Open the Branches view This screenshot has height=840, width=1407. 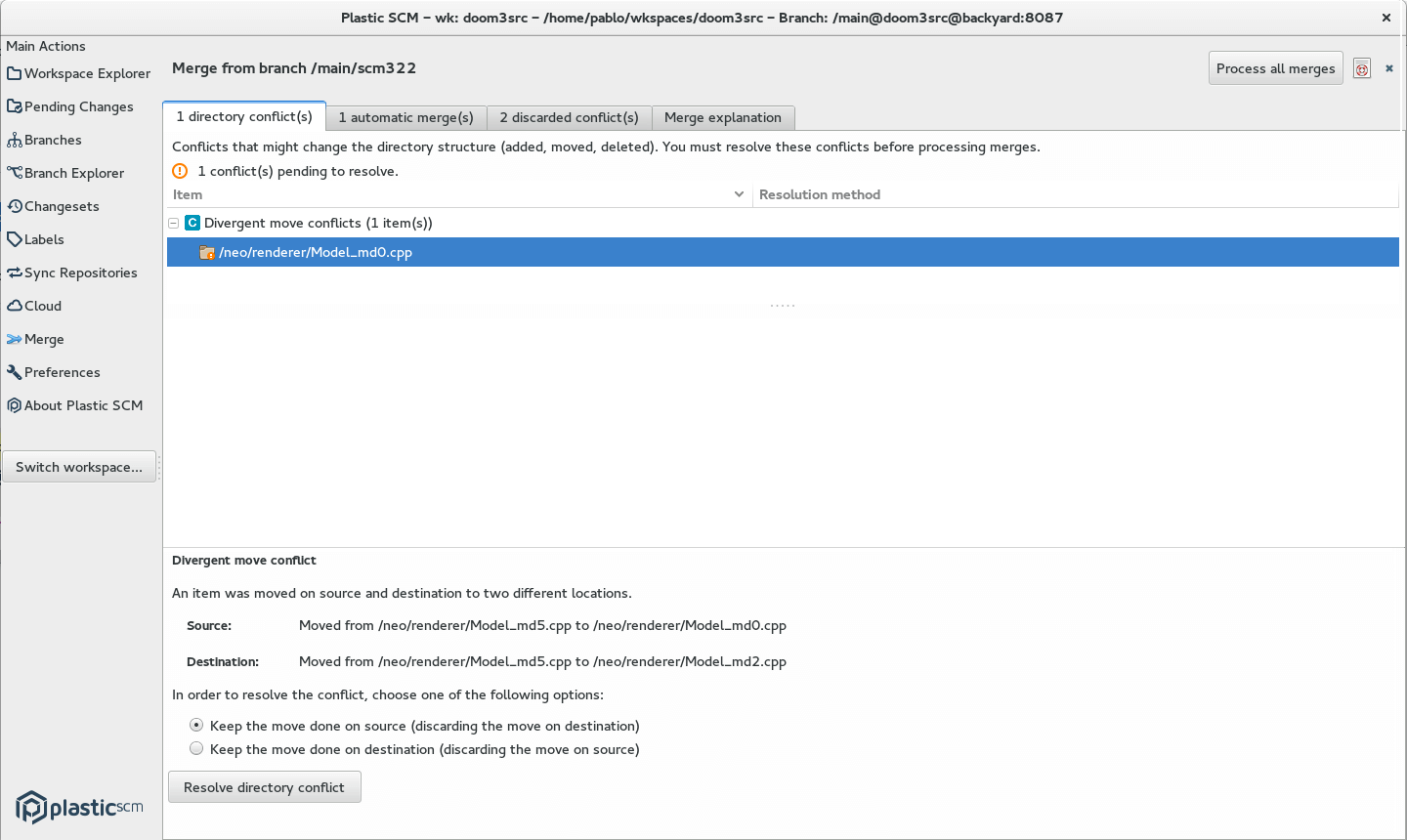44,140
